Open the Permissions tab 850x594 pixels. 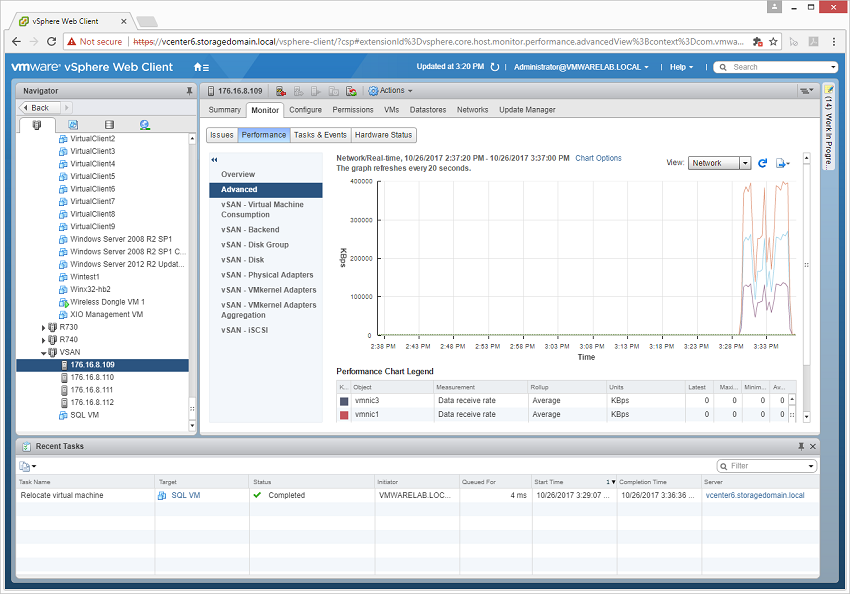[x=353, y=110]
